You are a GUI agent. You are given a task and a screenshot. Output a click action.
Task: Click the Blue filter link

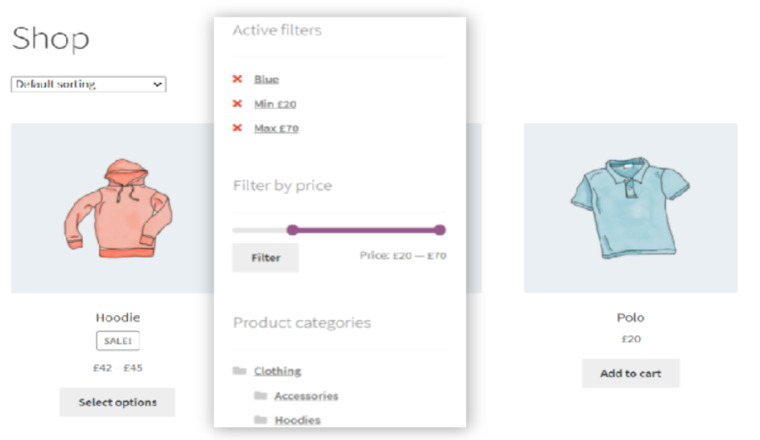pyautogui.click(x=266, y=79)
